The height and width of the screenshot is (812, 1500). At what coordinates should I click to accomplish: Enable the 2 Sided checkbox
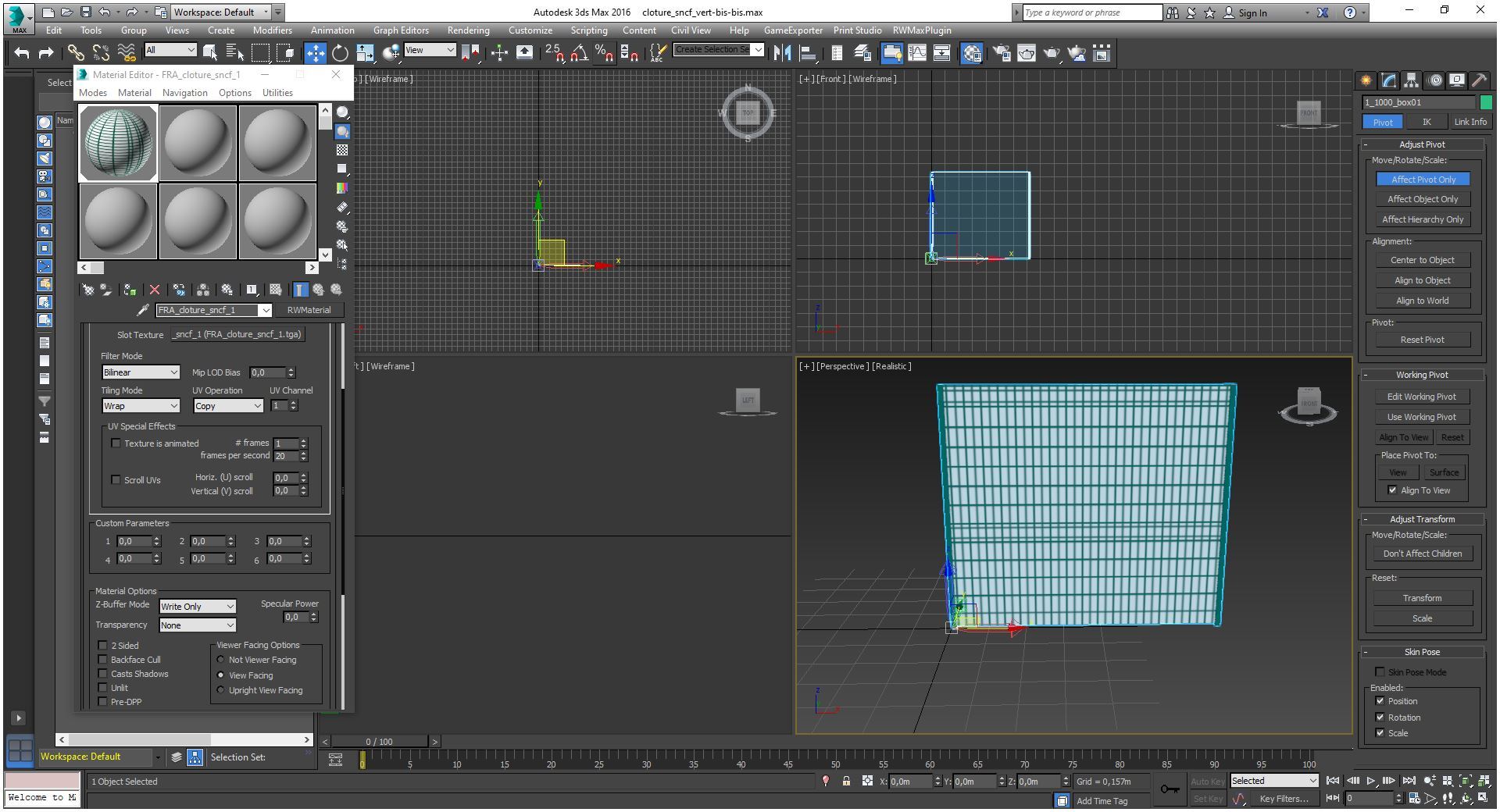tap(103, 646)
